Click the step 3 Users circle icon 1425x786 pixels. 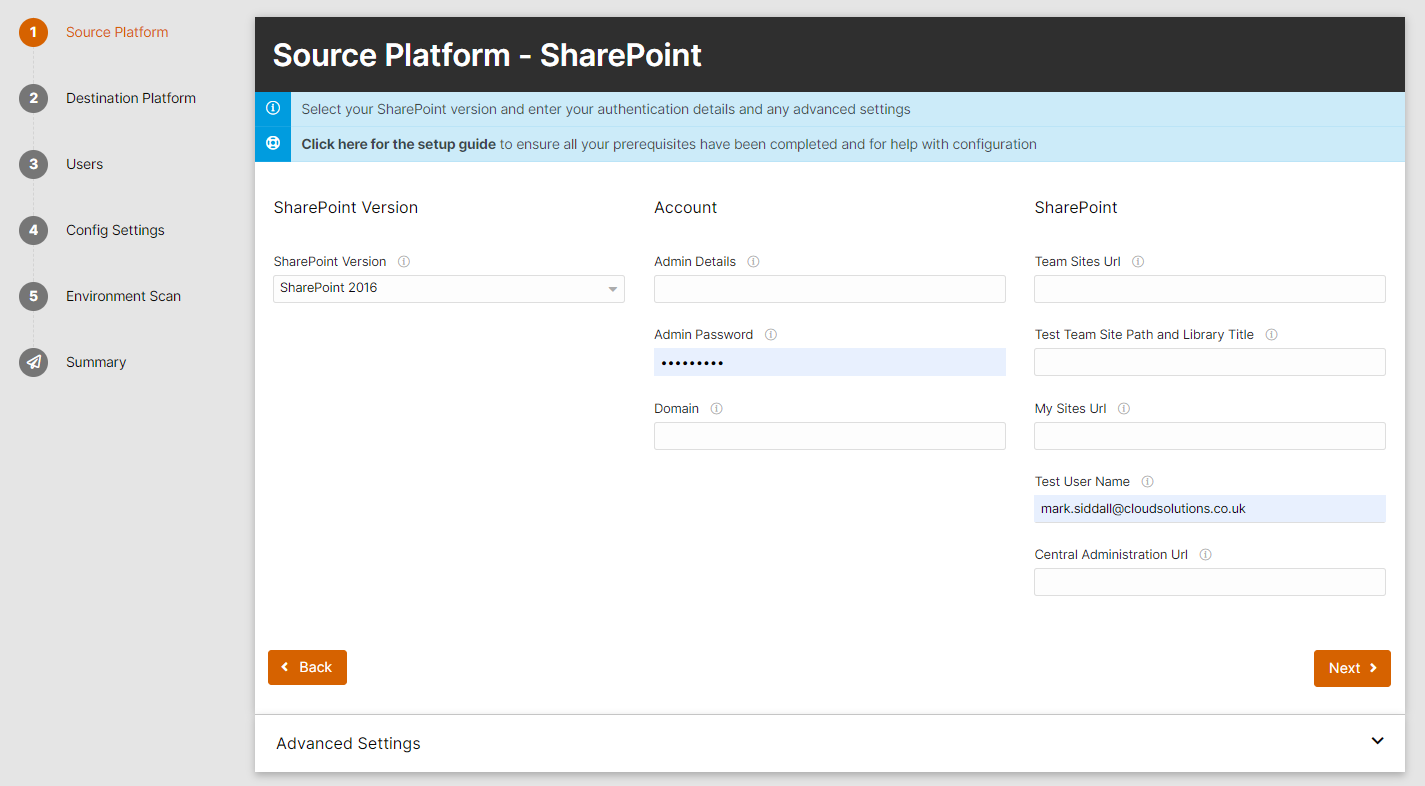33,164
